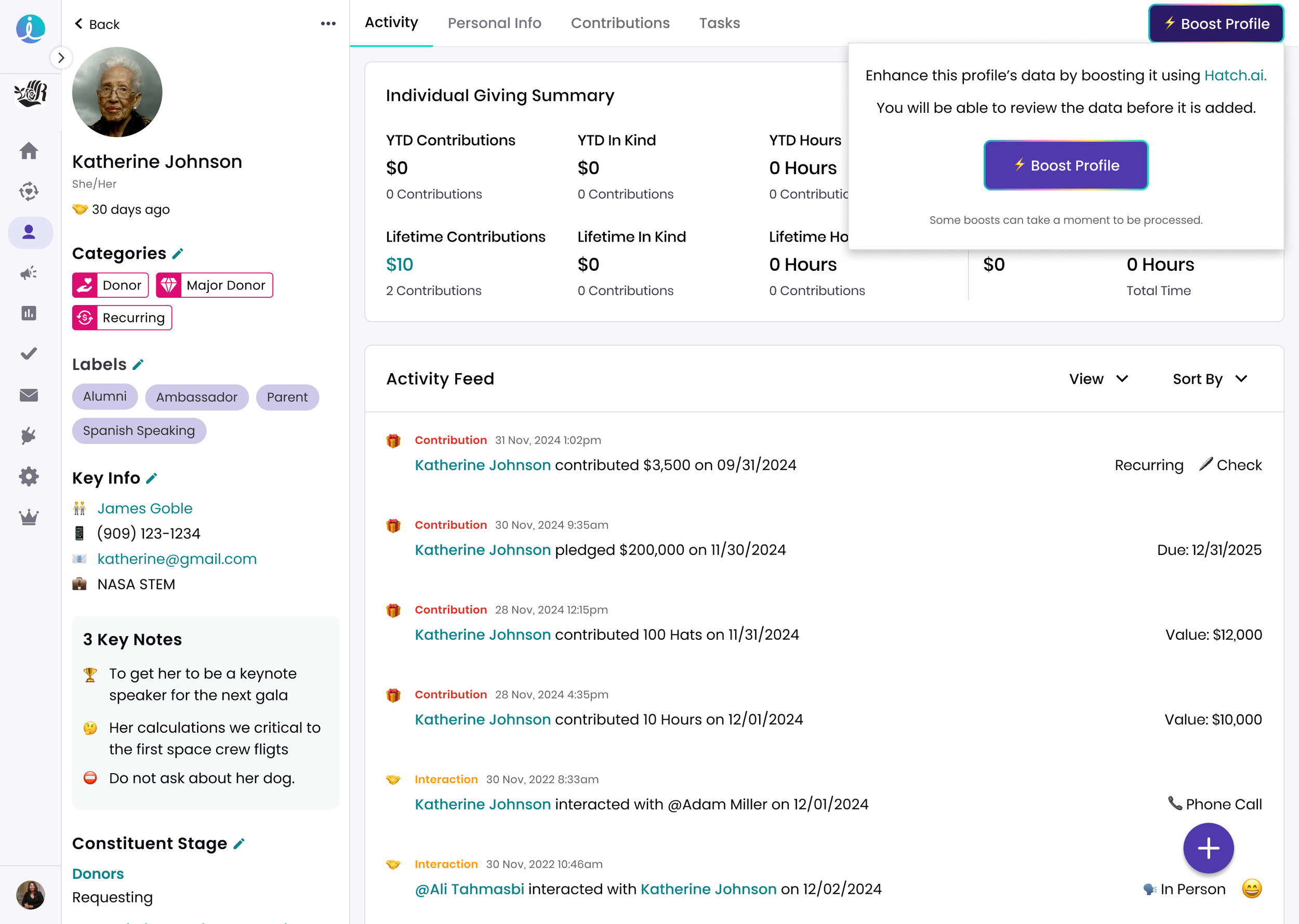Open the View dropdown in Activity Feed
Viewport: 1299px width, 924px height.
[1098, 379]
